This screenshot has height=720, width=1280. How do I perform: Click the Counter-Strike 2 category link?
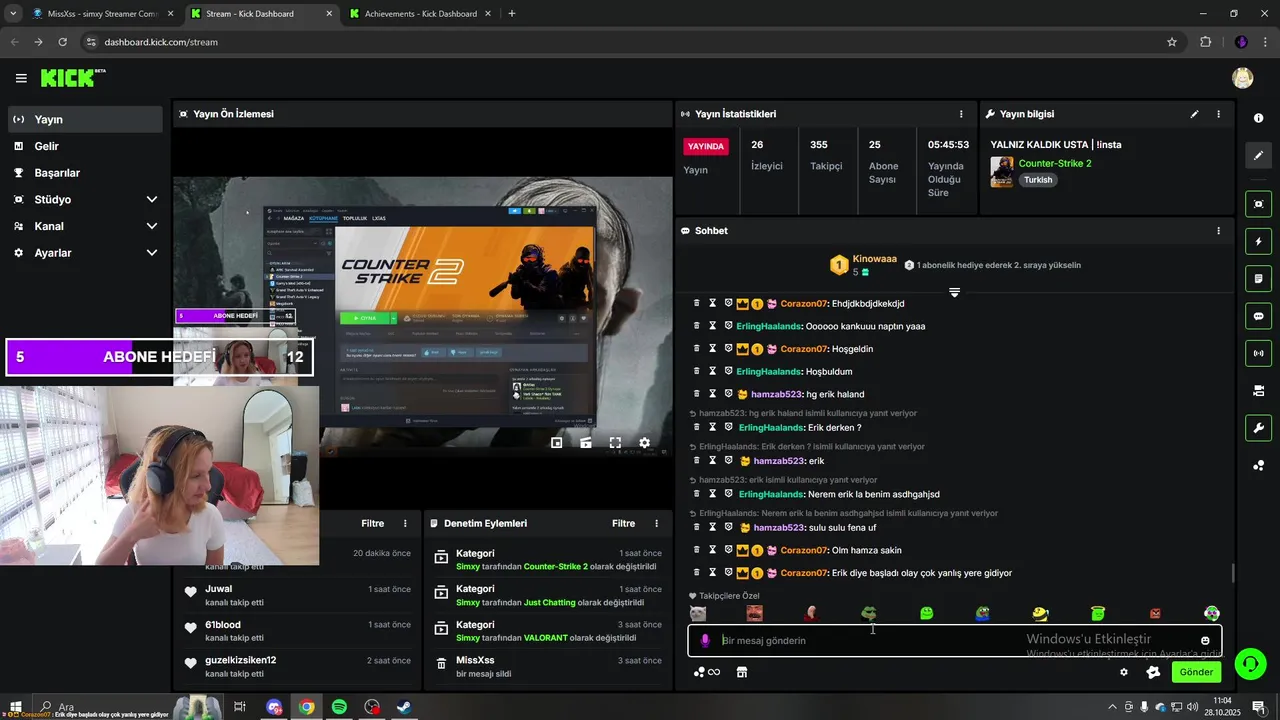click(x=1055, y=163)
